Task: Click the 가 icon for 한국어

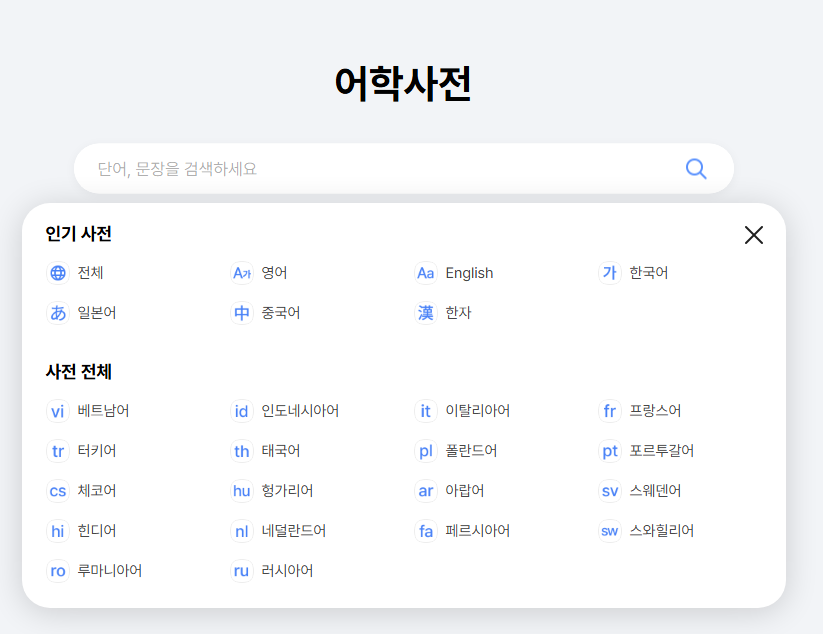Action: (x=610, y=273)
